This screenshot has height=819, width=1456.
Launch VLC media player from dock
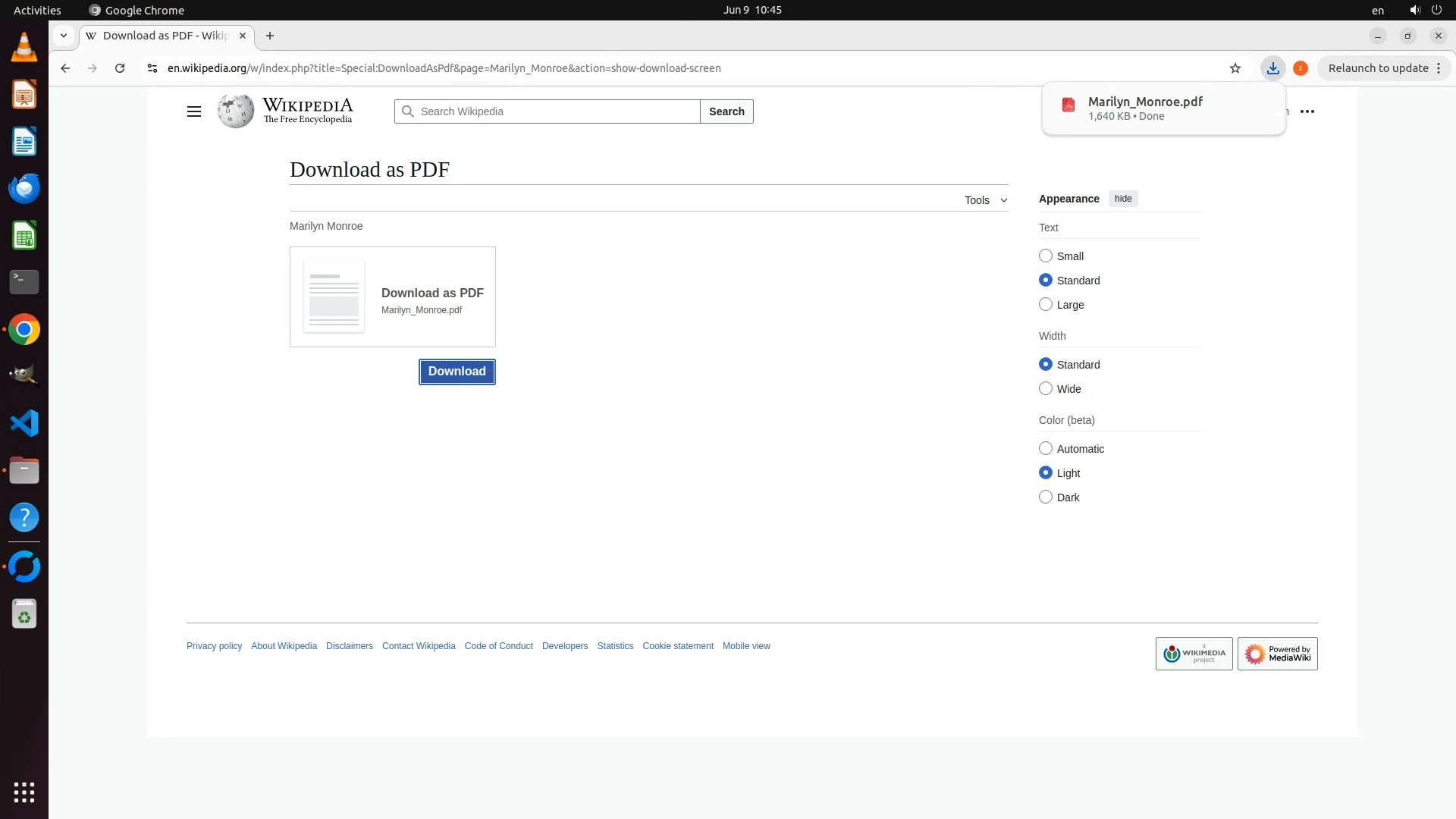coord(24,49)
